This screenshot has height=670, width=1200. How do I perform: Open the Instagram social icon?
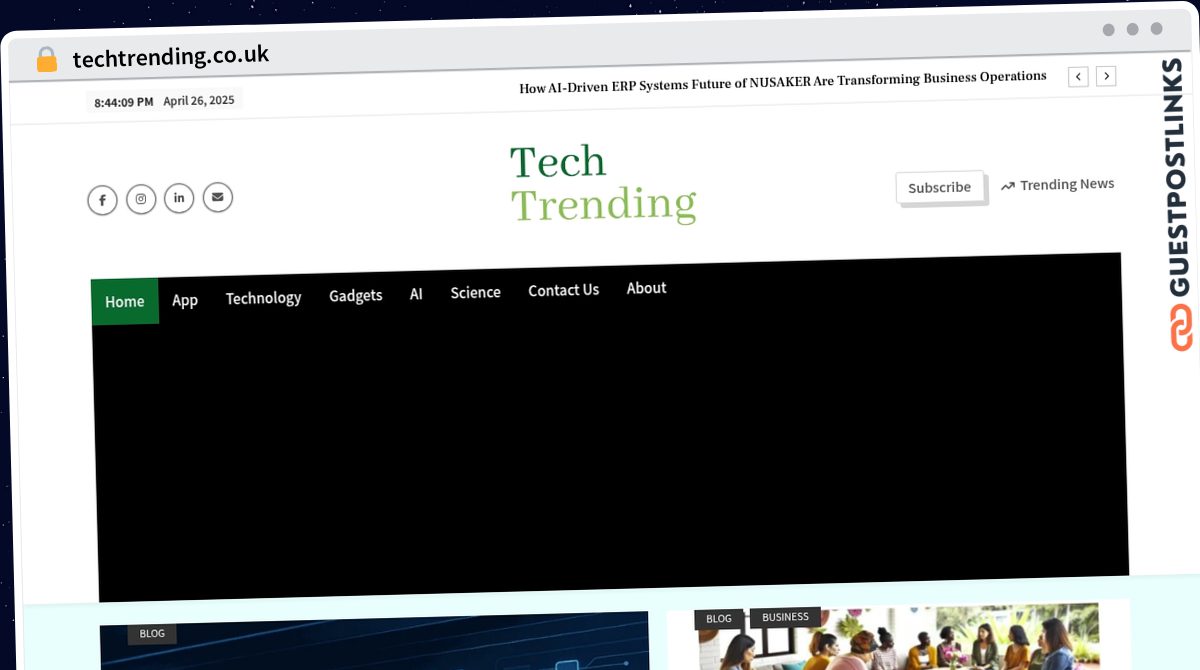point(140,199)
